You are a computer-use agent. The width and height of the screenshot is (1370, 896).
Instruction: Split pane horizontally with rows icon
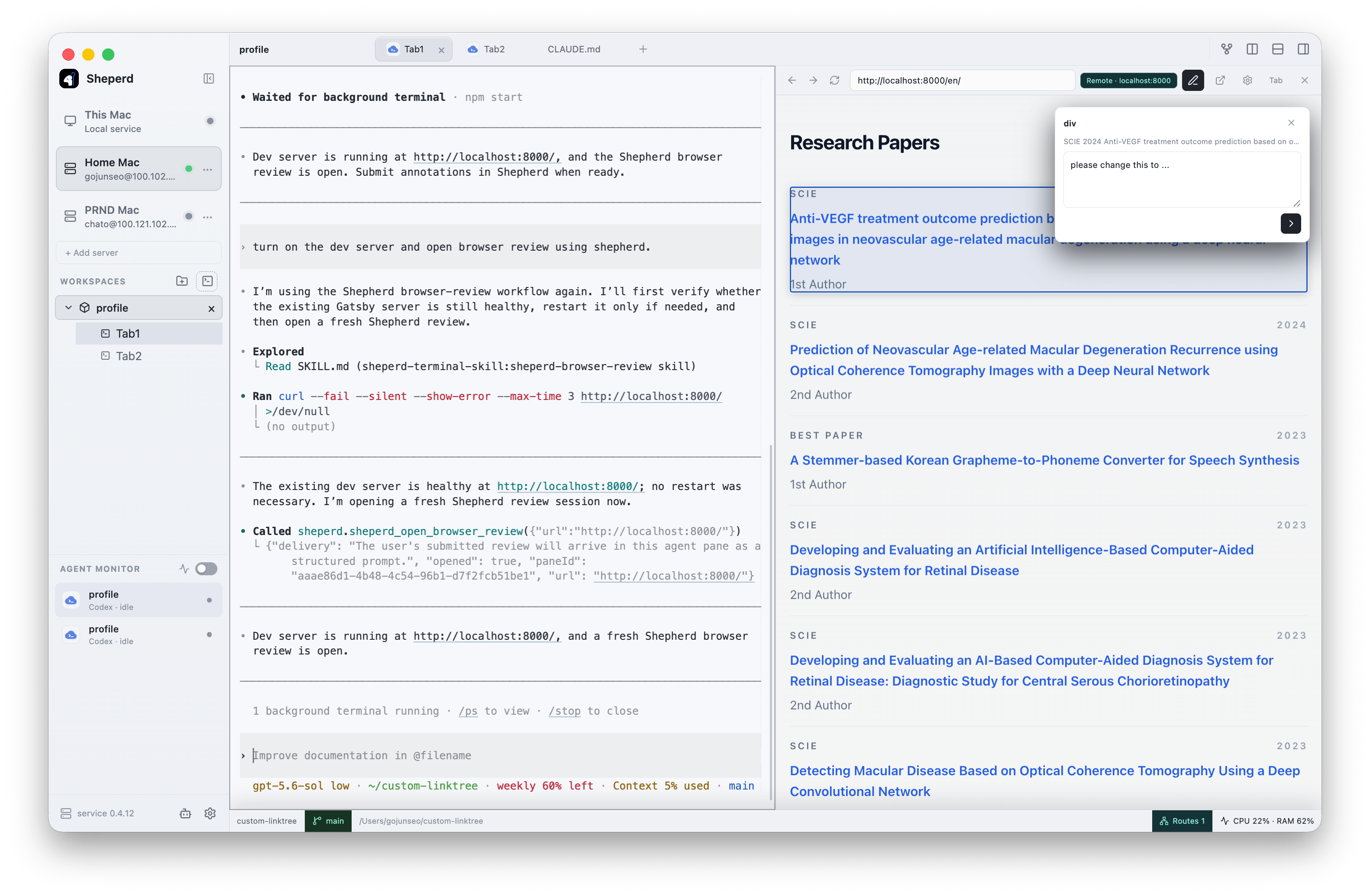[1278, 49]
